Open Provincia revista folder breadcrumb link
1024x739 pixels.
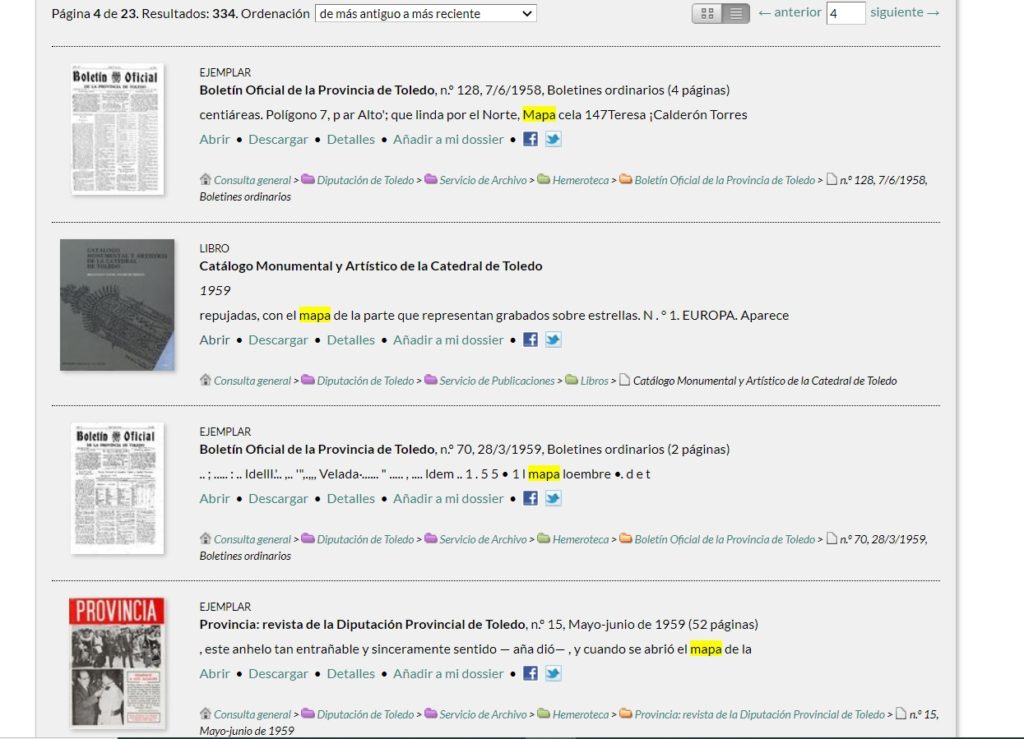759,714
